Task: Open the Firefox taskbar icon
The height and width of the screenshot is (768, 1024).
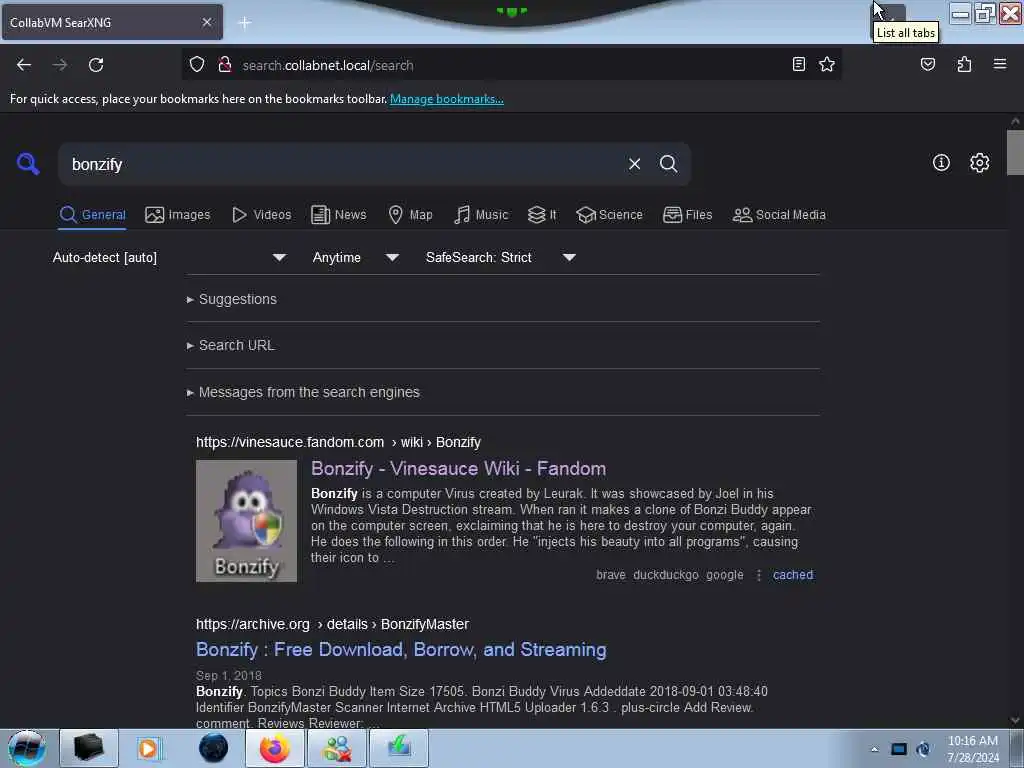Action: point(275,748)
